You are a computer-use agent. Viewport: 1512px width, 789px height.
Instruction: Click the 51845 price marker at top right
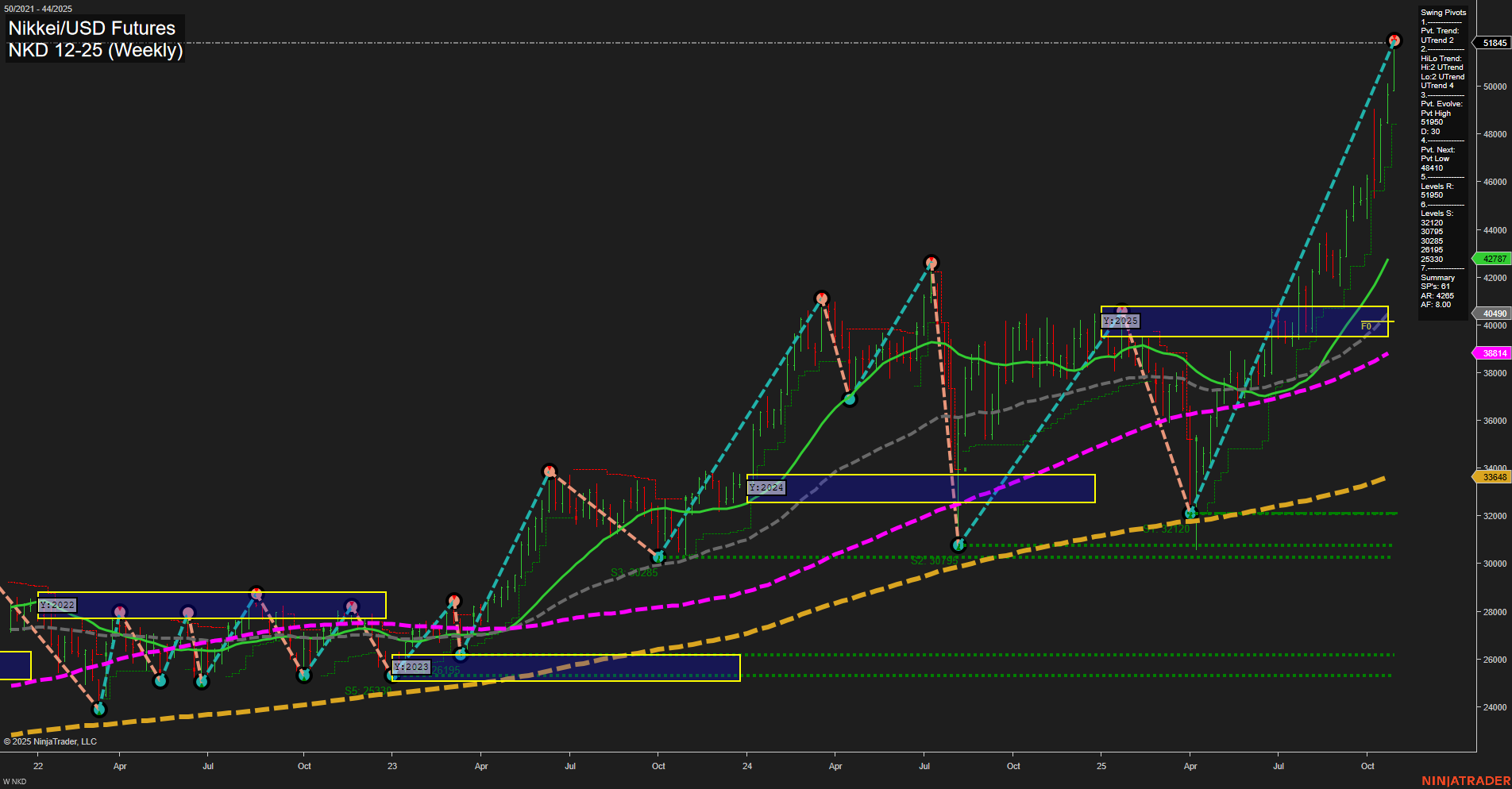(x=1492, y=44)
